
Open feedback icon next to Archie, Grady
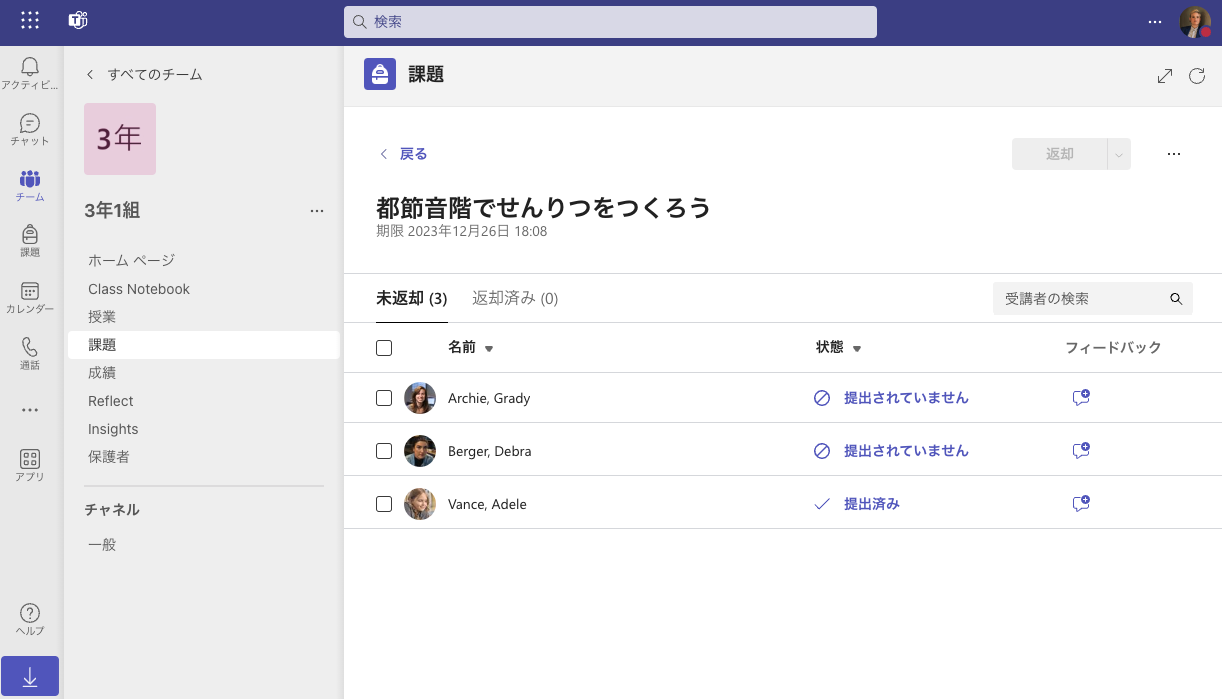pyautogui.click(x=1080, y=397)
